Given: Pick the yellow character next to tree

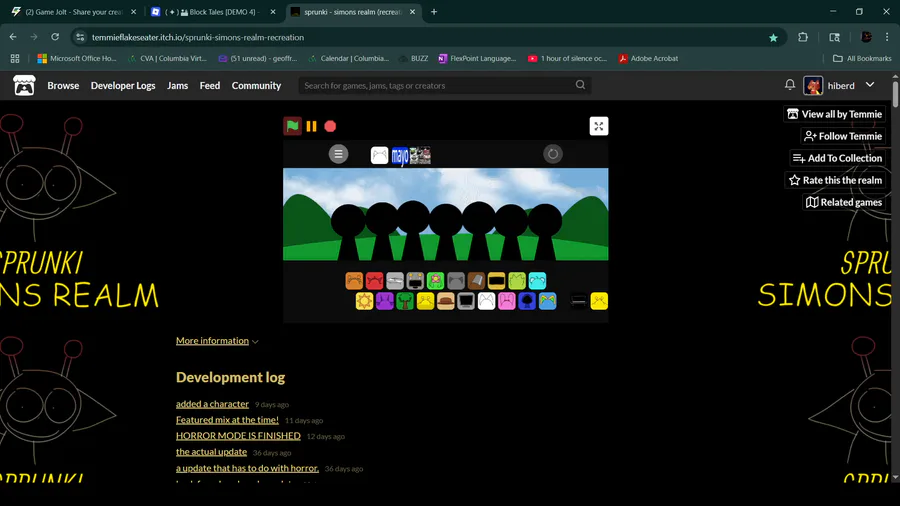Looking at the screenshot, I should pos(425,301).
